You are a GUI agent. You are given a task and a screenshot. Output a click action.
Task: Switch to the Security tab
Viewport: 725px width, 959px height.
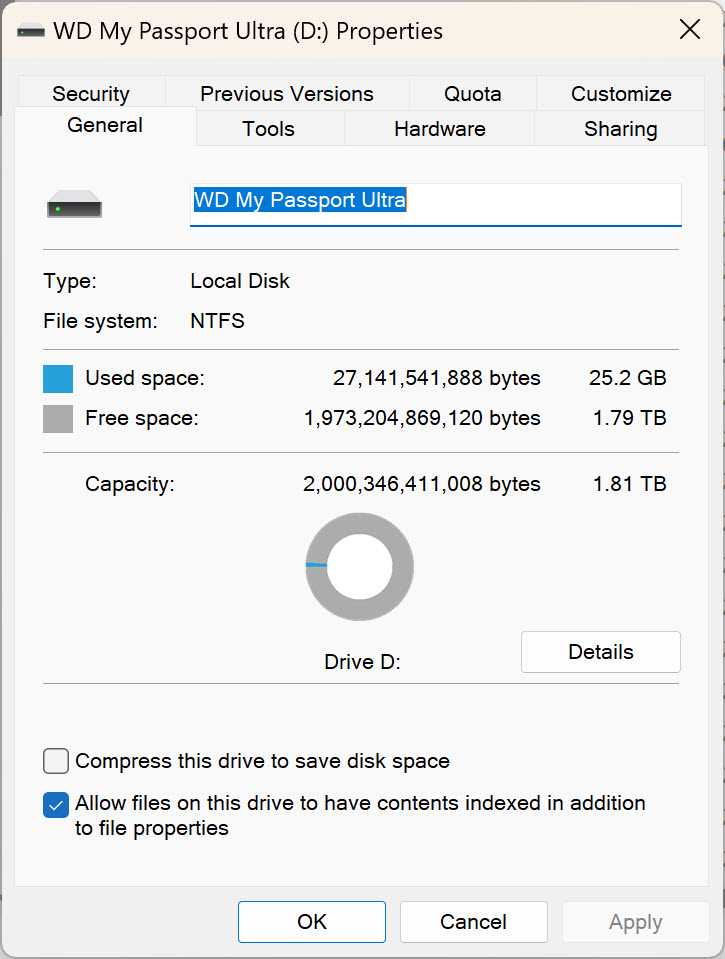tap(91, 94)
